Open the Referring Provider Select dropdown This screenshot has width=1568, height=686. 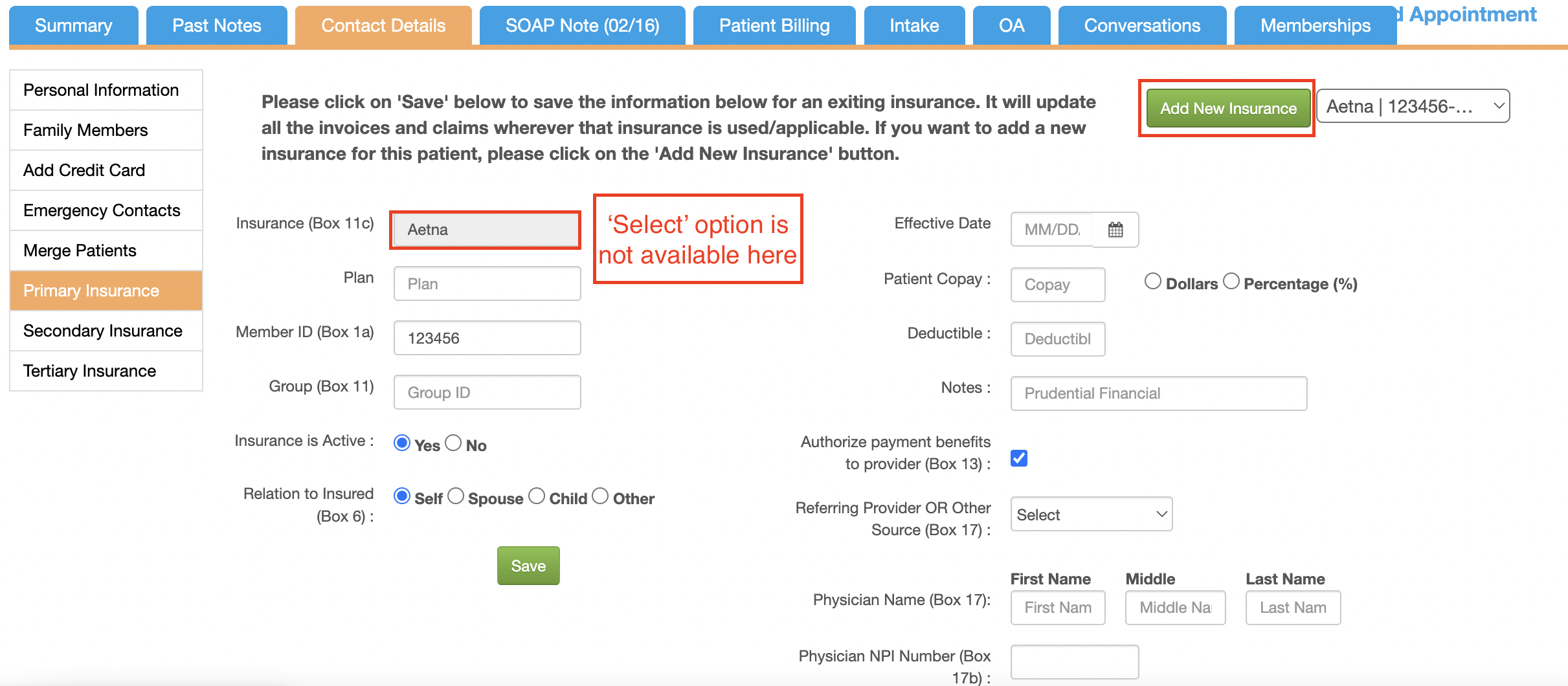coord(1092,514)
